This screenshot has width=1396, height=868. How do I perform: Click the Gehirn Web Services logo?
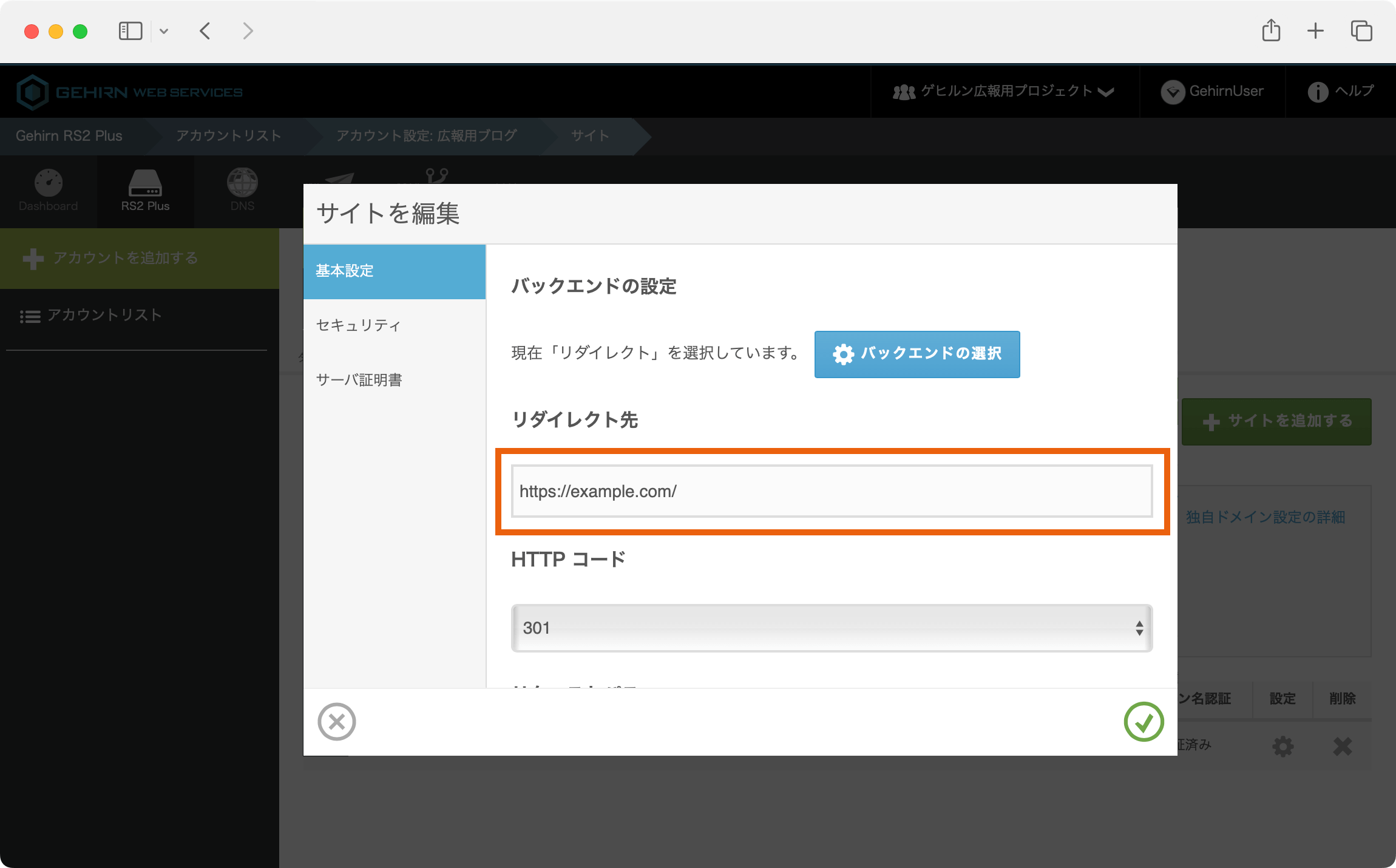tap(131, 91)
